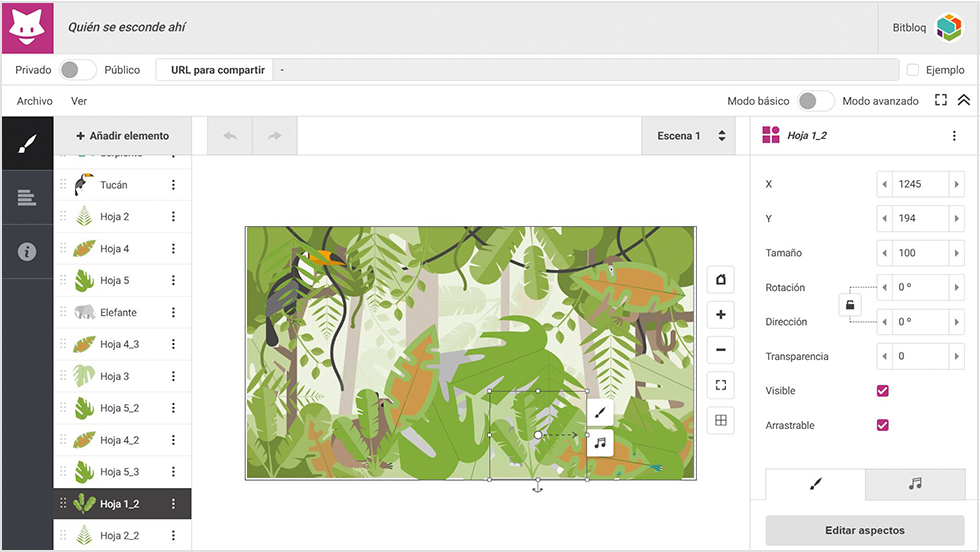Toggle Modo básico/avanzado switch
Screen dimensions: 980x552
(x=816, y=101)
